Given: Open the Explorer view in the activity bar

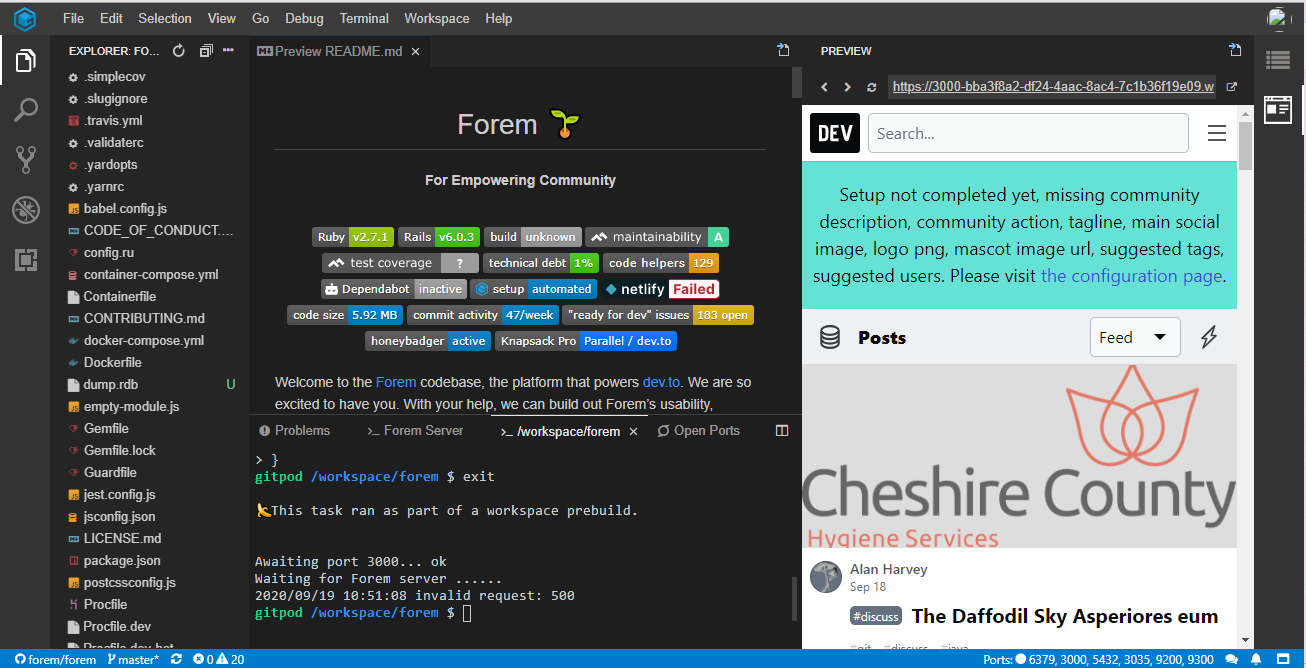Looking at the screenshot, I should pos(25,61).
